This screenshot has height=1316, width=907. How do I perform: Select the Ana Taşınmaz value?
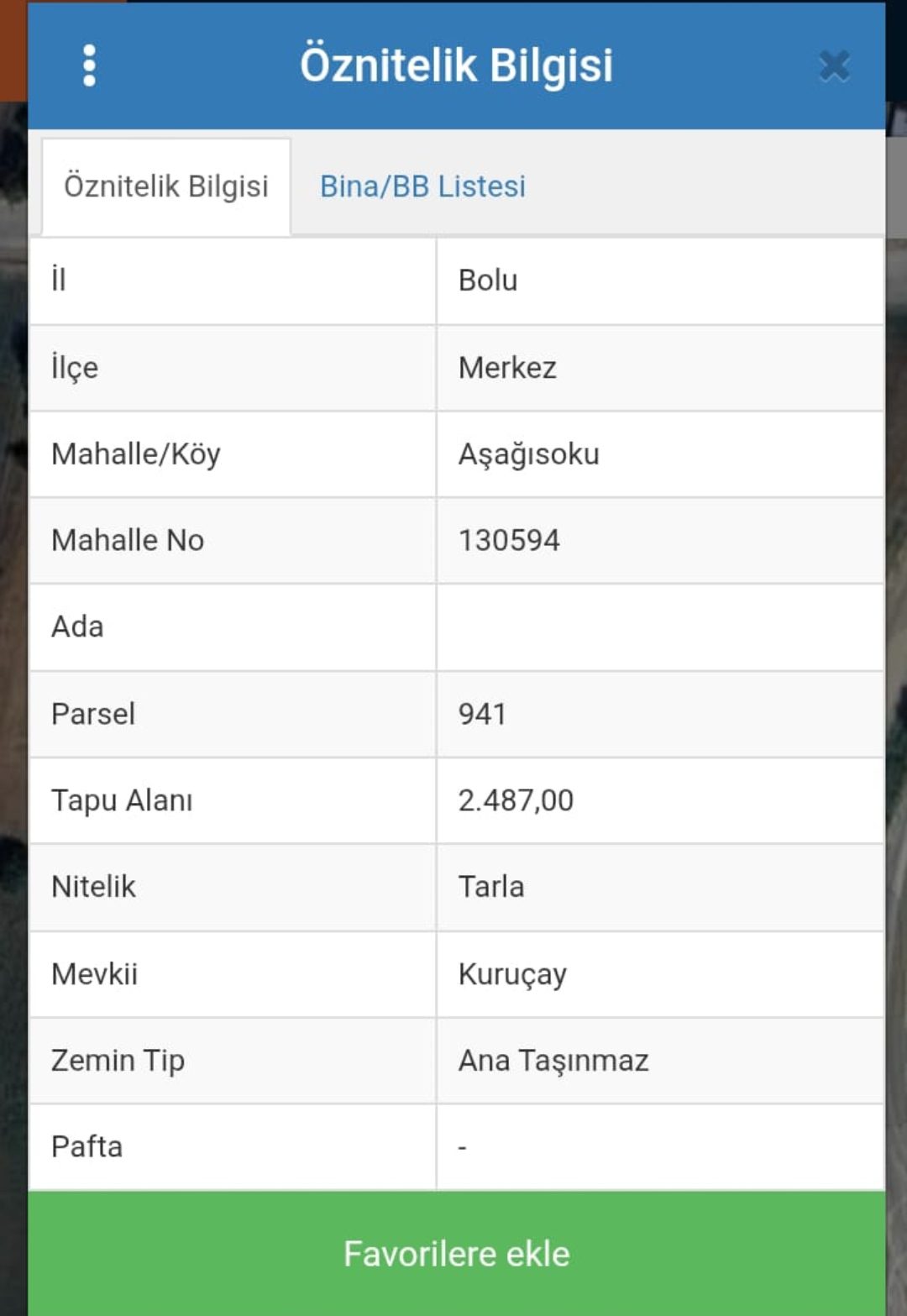553,1061
